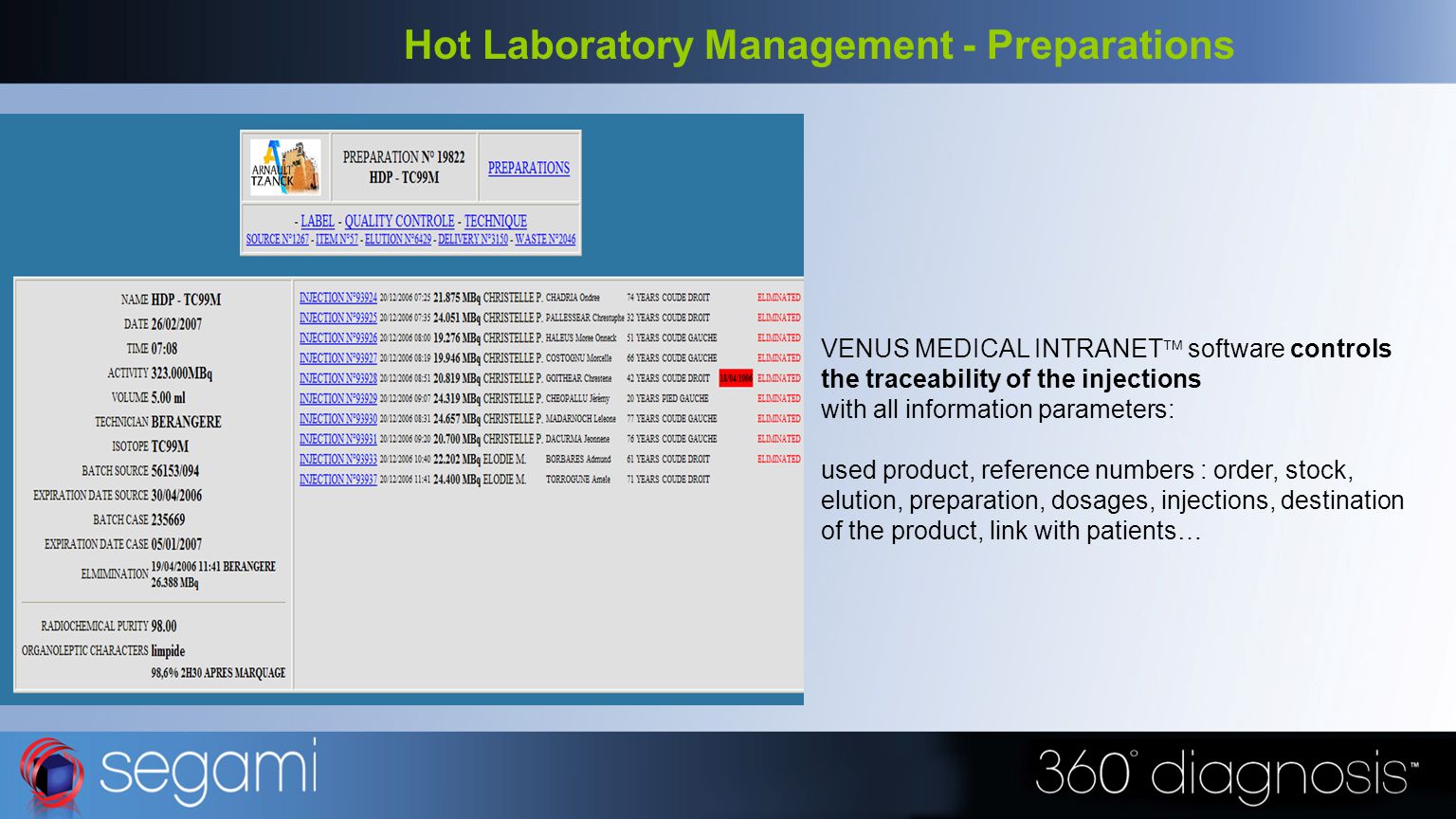Click the TECHNICIAN value BERANGERE
Viewport: 1456px width, 819px height.
187,422
